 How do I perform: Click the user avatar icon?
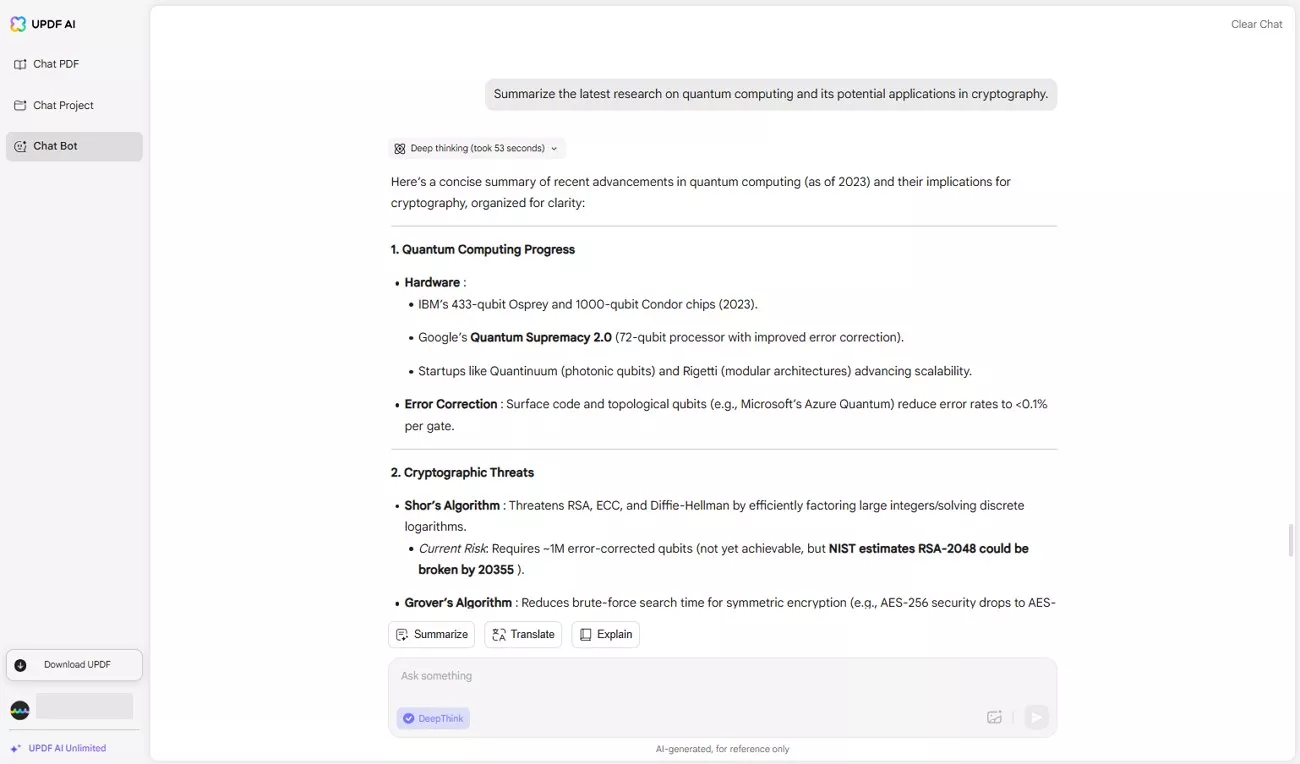[x=20, y=710]
